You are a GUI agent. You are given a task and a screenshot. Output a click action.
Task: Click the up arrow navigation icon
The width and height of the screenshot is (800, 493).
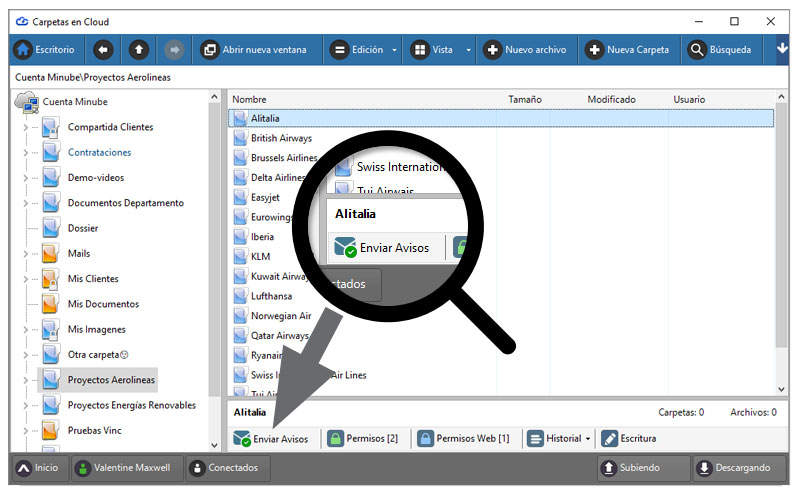pos(138,50)
